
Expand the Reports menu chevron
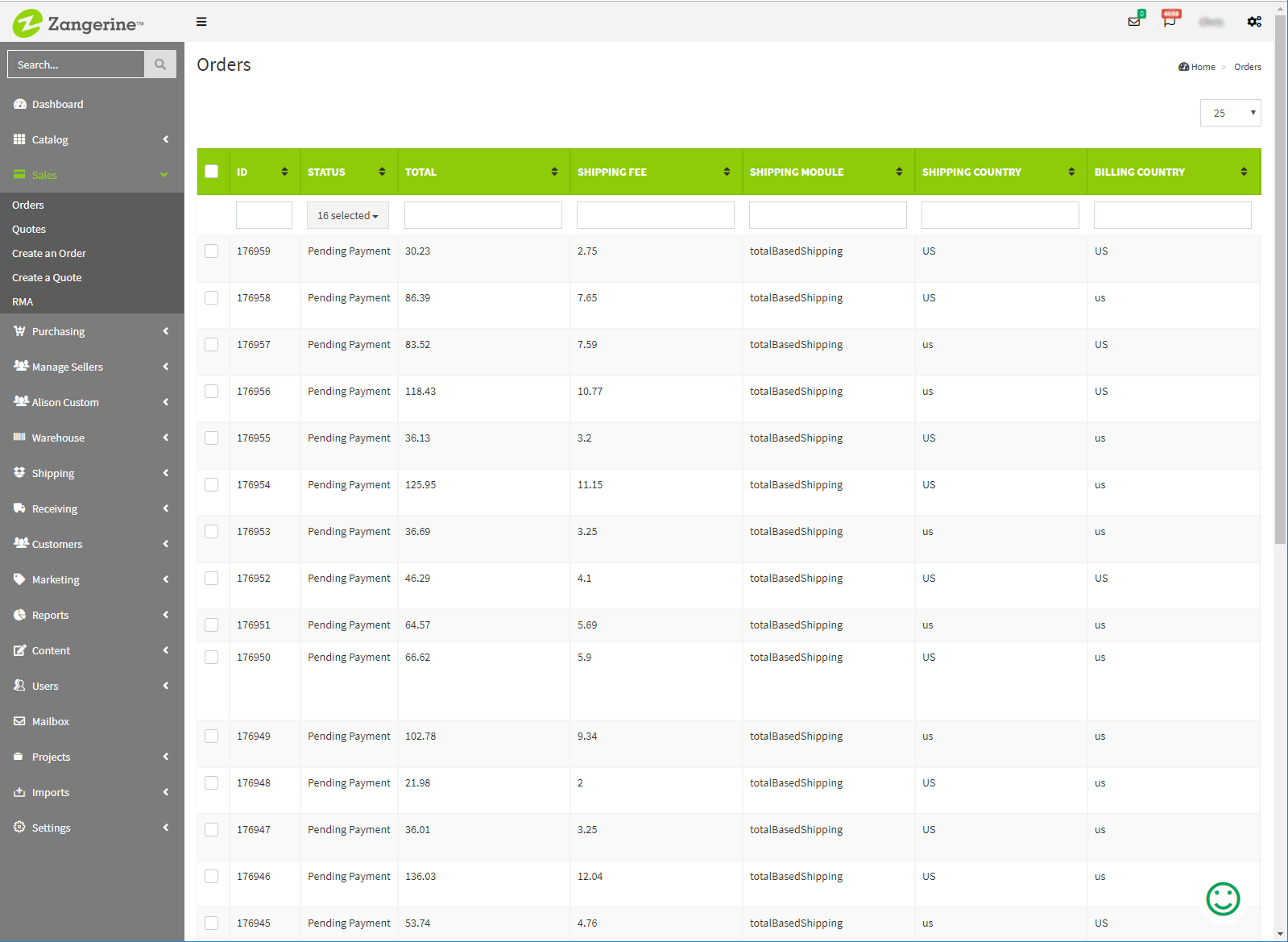pos(166,615)
